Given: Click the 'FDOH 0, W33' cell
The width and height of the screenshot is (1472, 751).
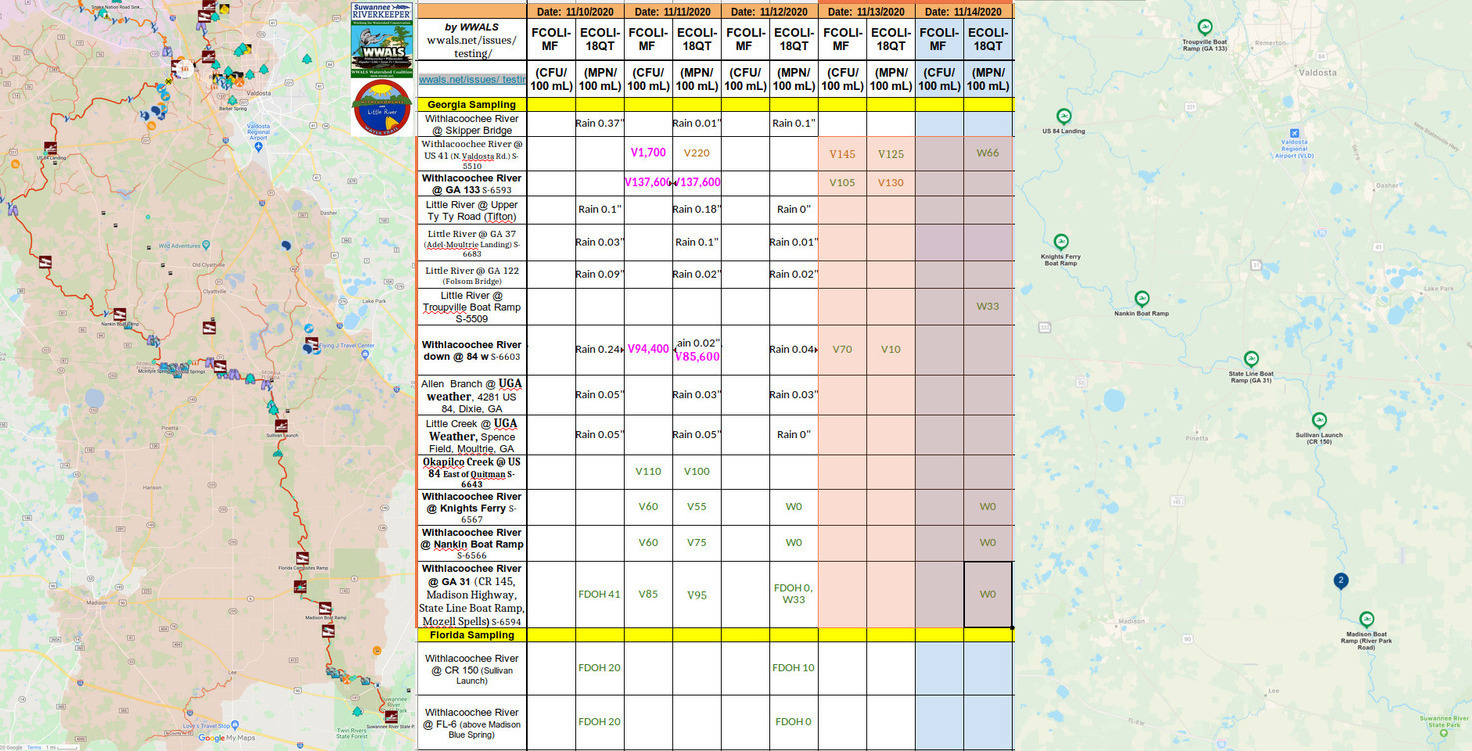Looking at the screenshot, I should (x=794, y=594).
